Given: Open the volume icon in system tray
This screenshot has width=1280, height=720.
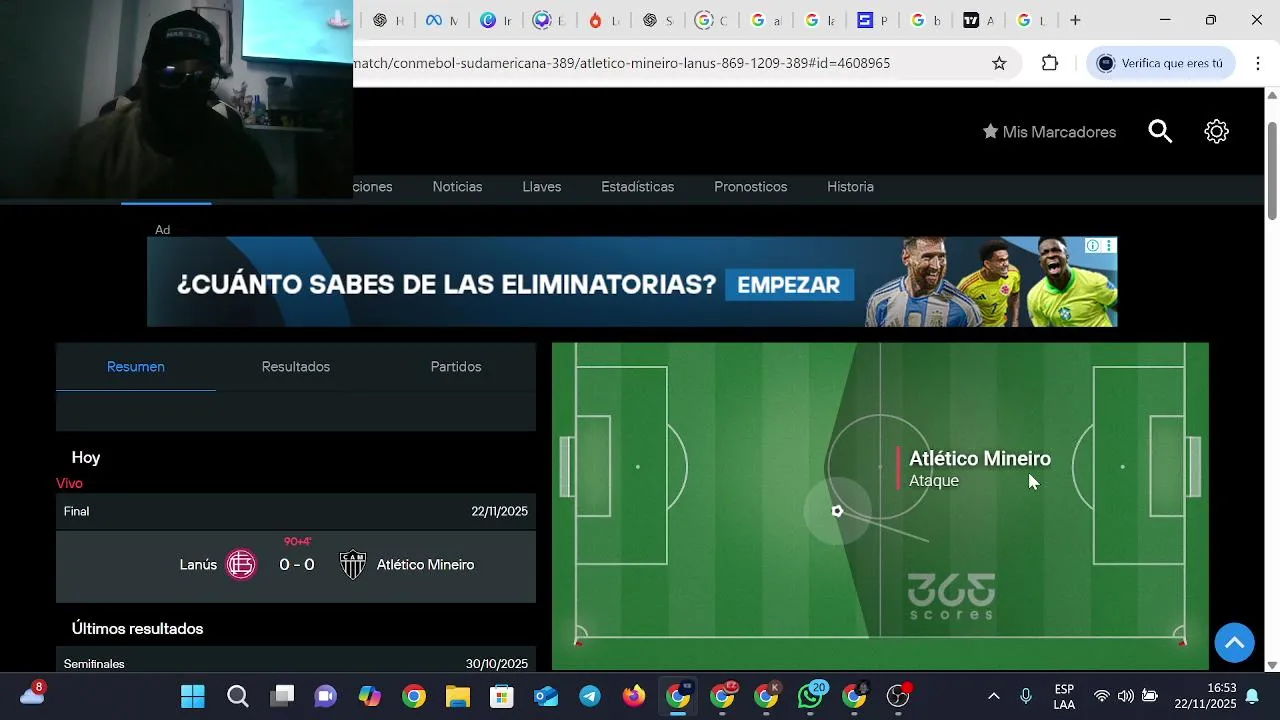Looking at the screenshot, I should pos(1126,696).
